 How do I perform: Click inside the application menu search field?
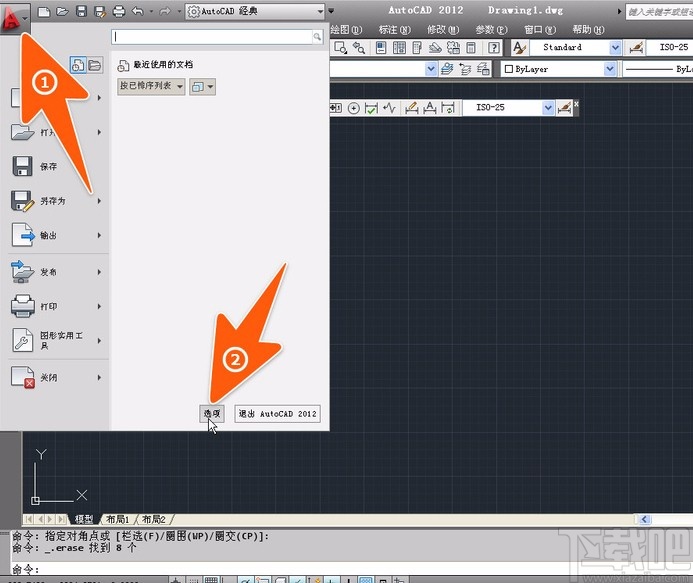click(x=212, y=37)
